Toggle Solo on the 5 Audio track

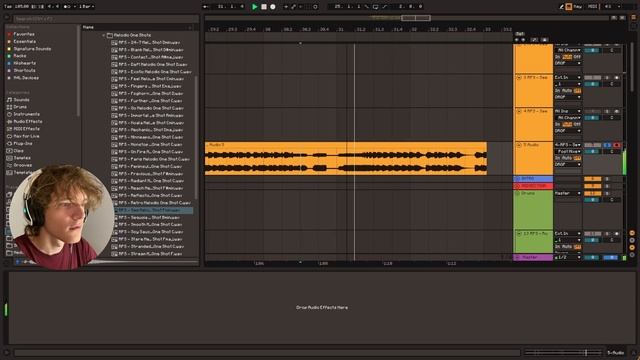pos(607,145)
